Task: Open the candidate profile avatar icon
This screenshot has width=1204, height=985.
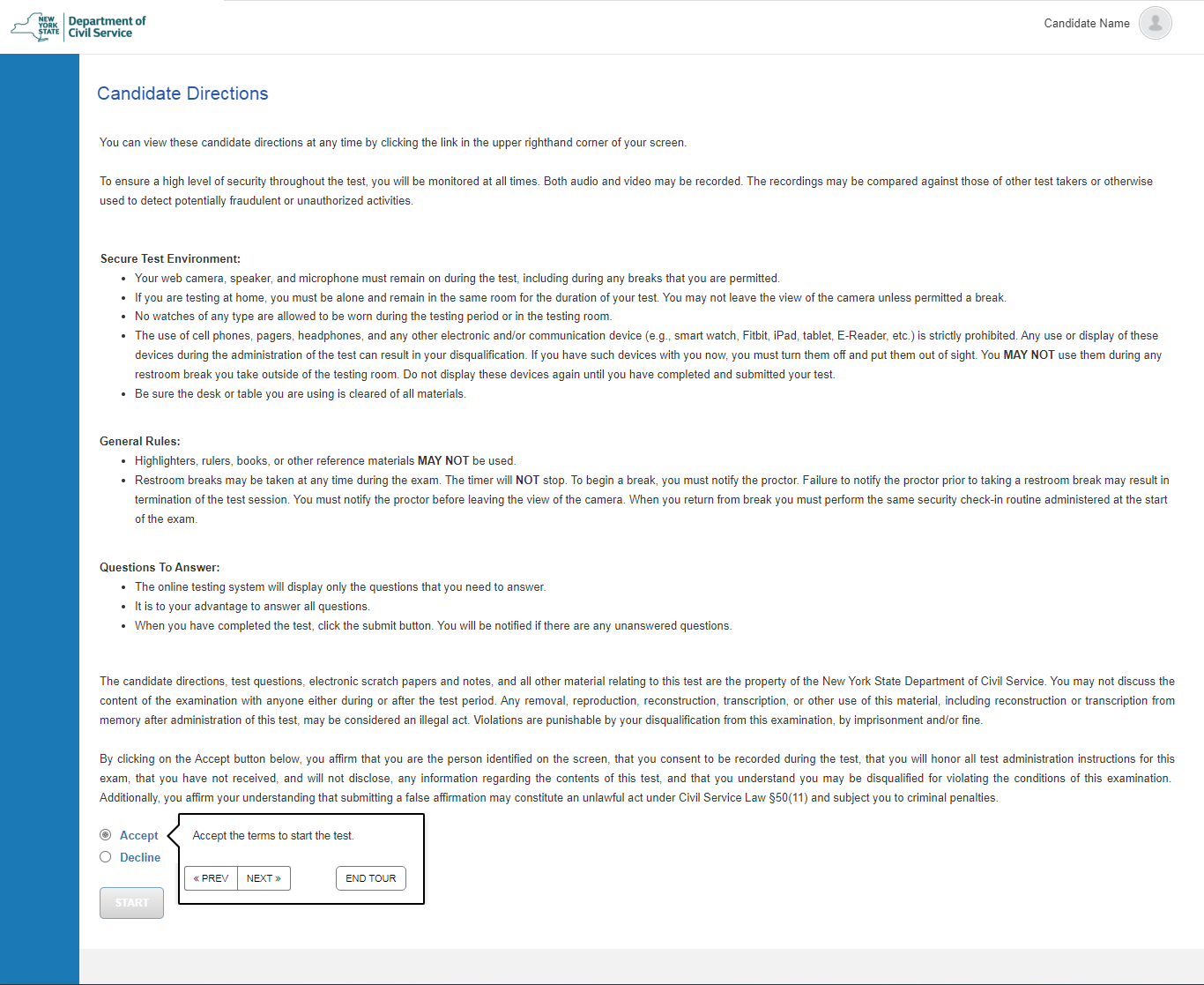Action: point(1155,23)
